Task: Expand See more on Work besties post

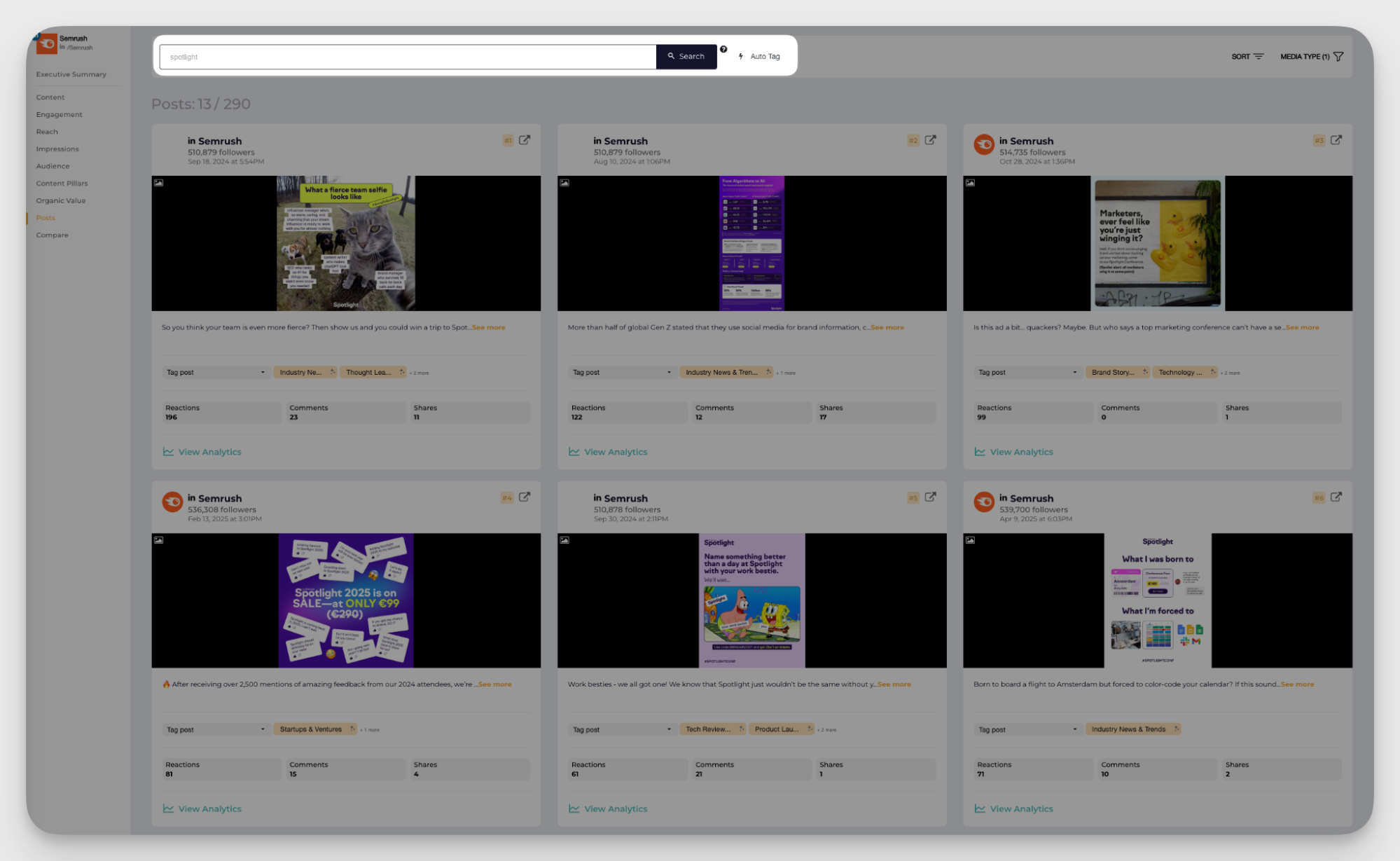Action: point(894,684)
